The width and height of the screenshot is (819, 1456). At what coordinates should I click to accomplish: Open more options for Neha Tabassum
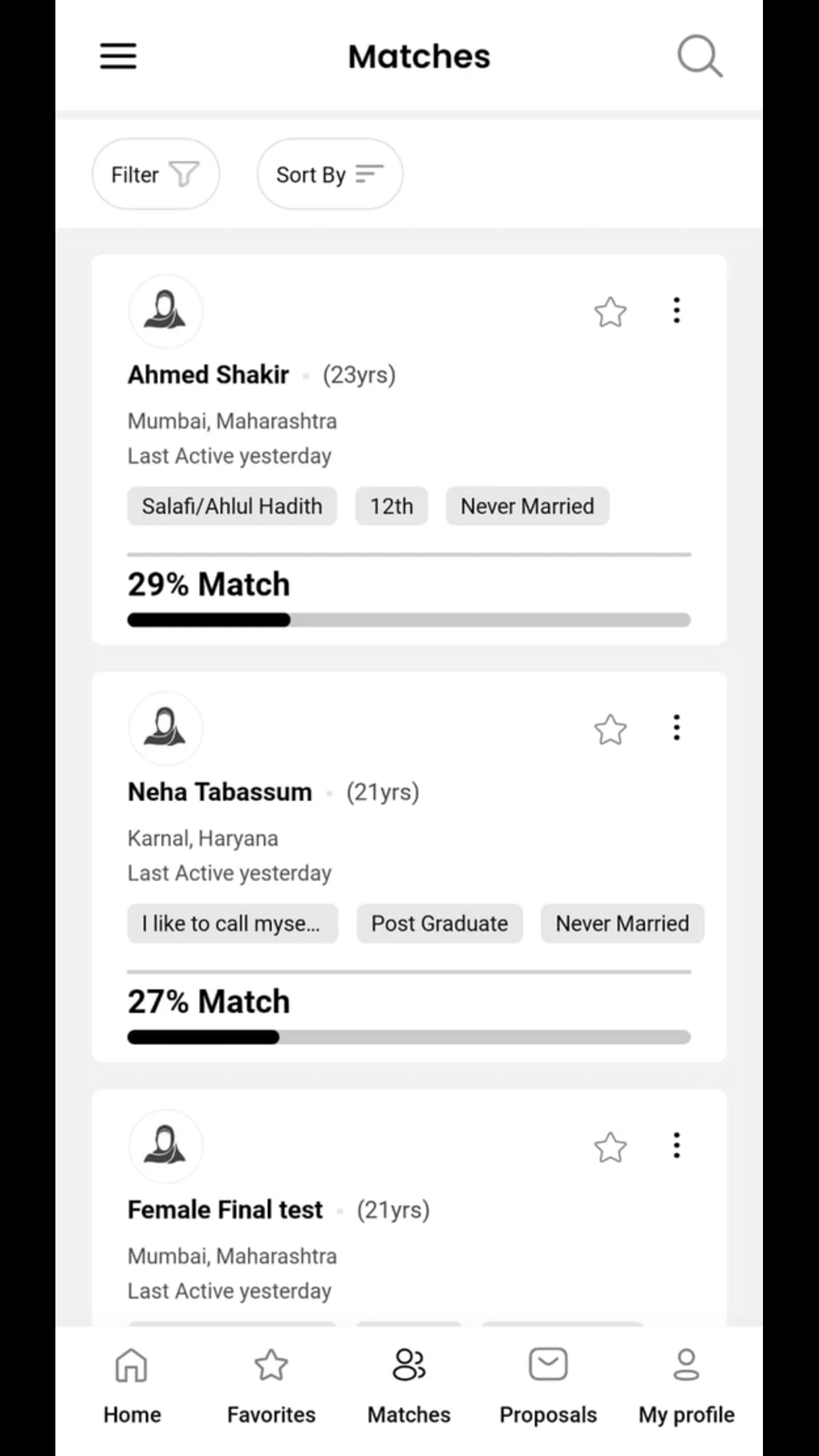(677, 727)
